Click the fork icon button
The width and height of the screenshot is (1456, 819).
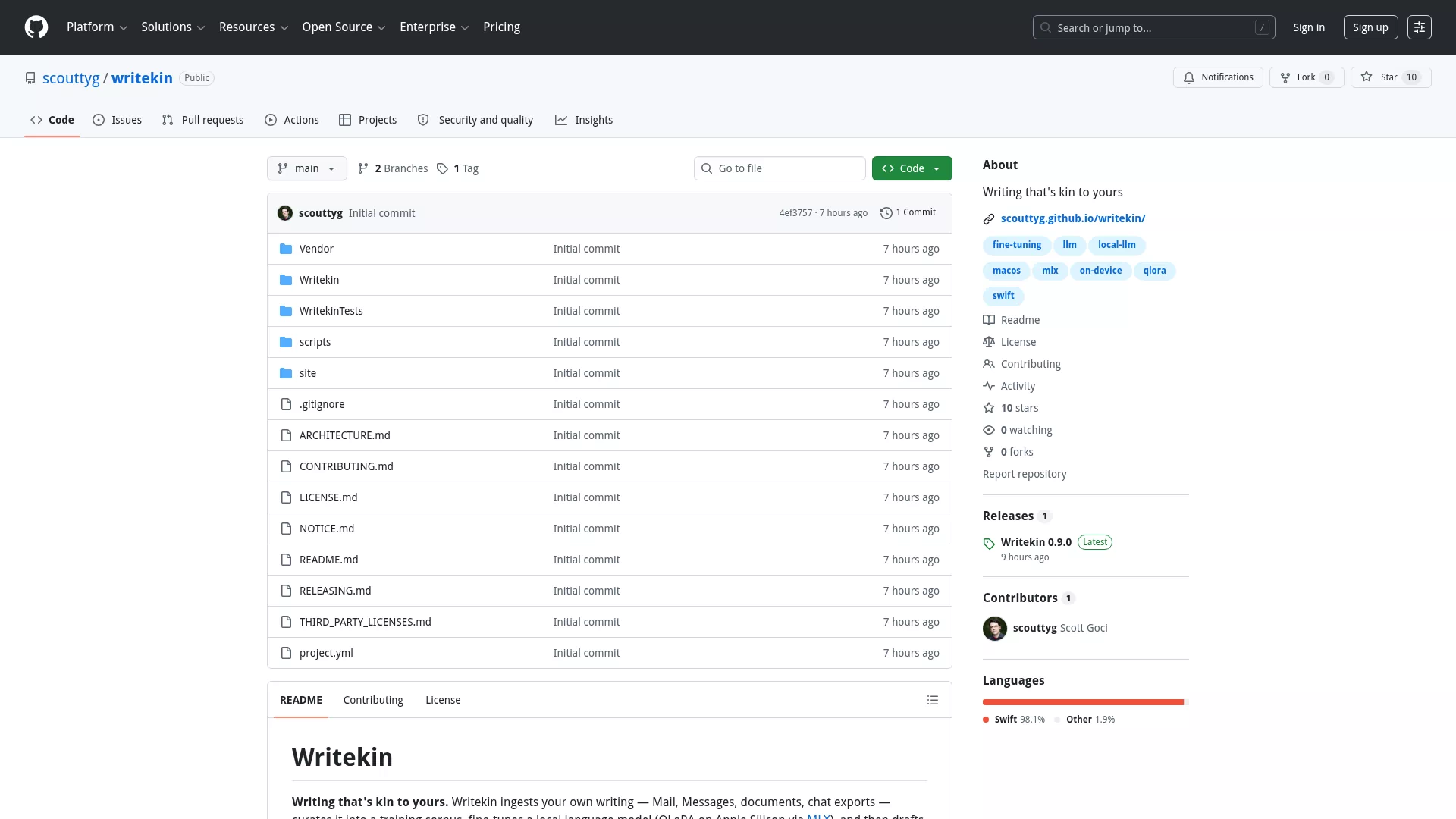(x=1285, y=77)
